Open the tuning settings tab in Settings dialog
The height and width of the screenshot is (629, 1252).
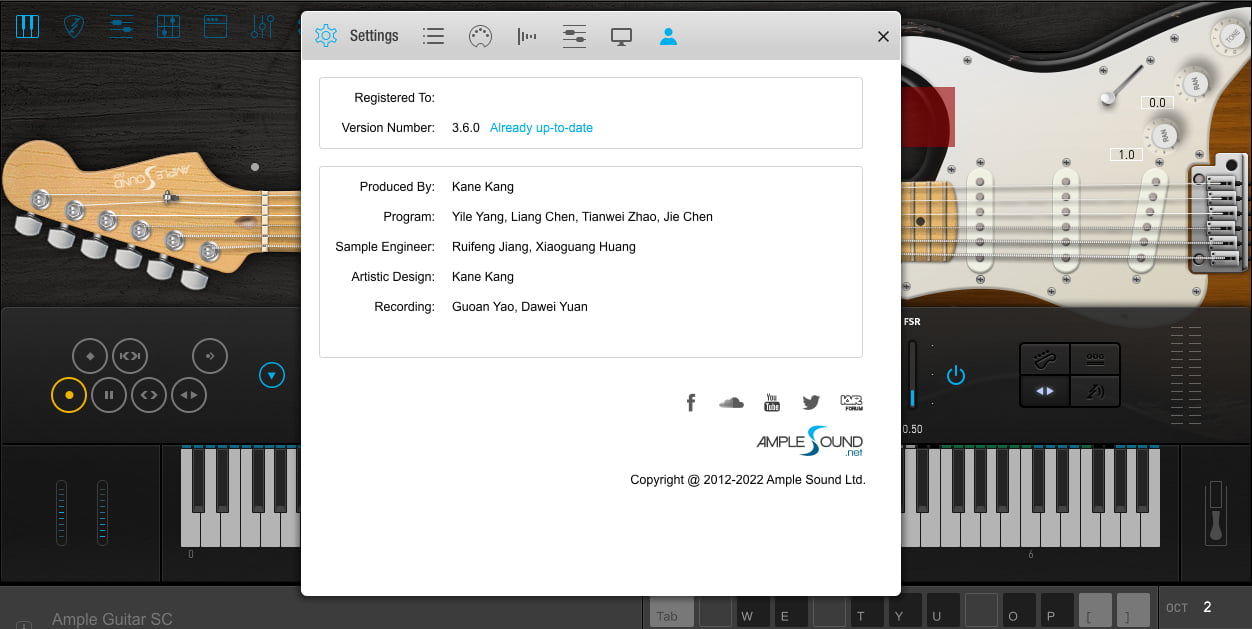click(x=527, y=35)
